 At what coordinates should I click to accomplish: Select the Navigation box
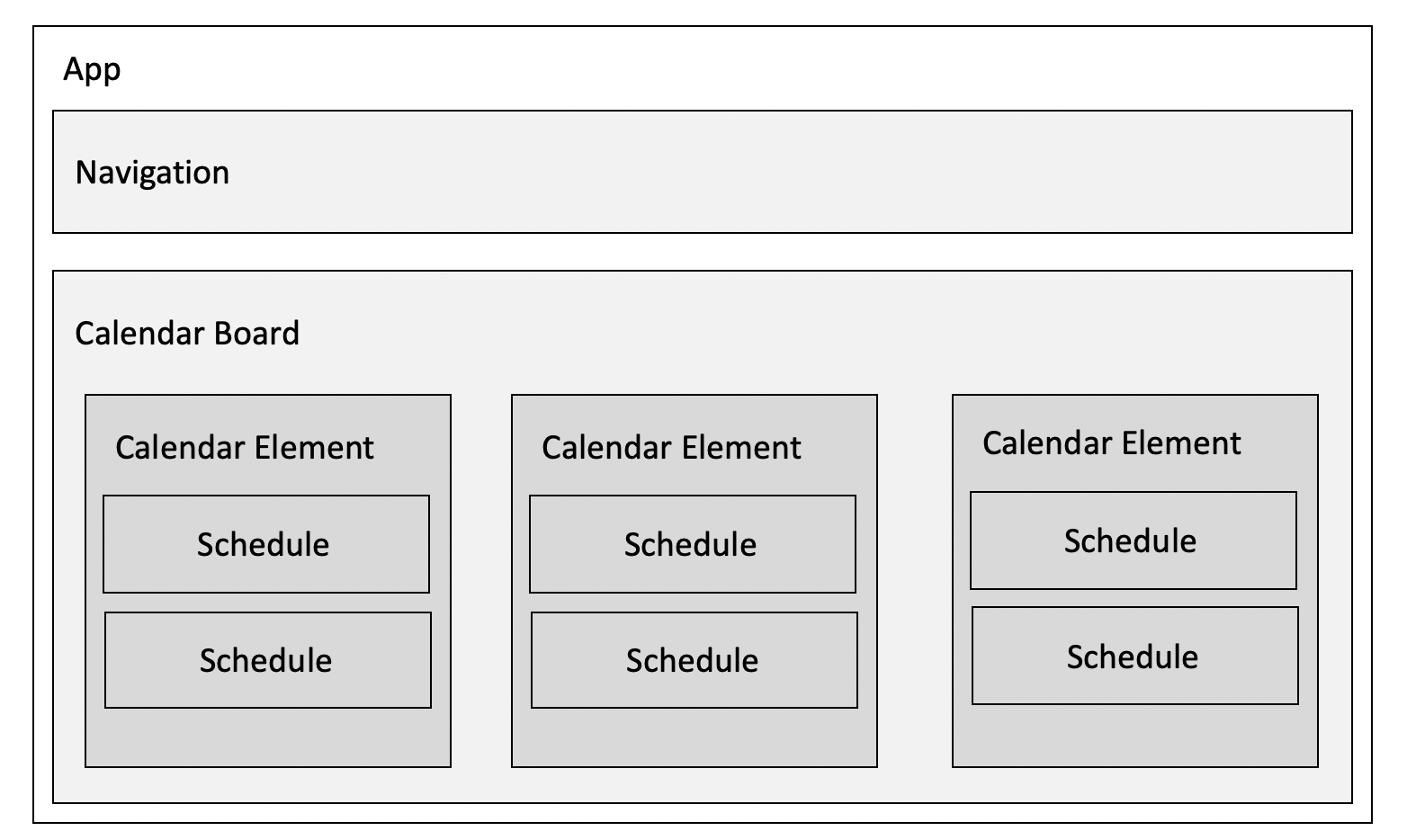click(703, 172)
